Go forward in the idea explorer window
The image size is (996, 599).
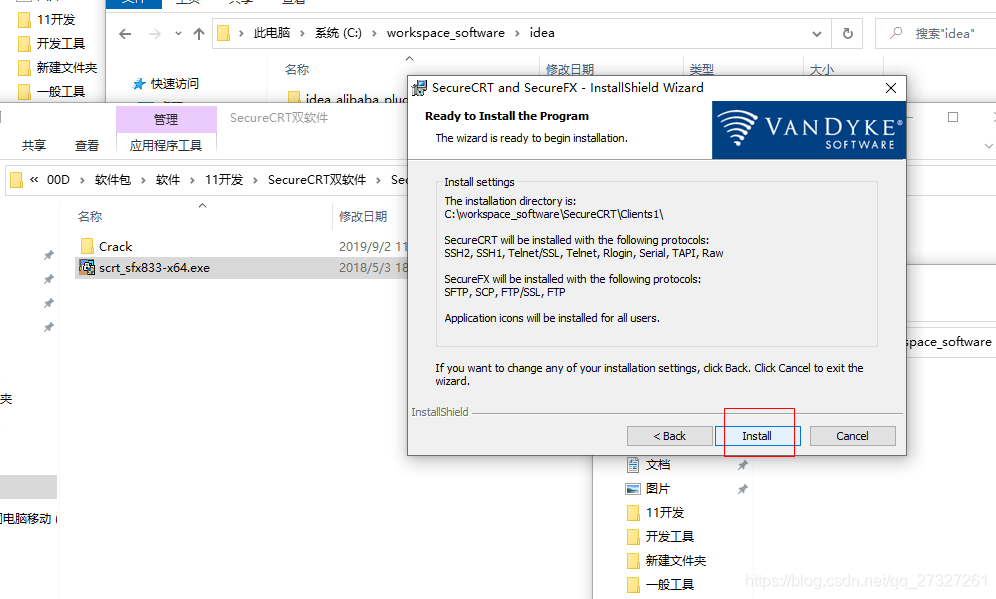point(154,34)
